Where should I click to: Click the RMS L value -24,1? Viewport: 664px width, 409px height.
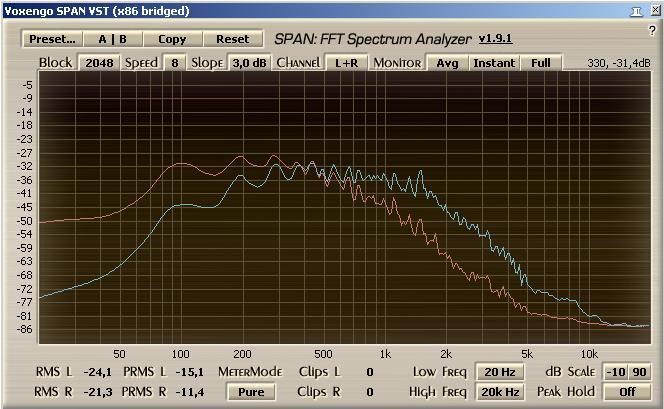point(98,372)
